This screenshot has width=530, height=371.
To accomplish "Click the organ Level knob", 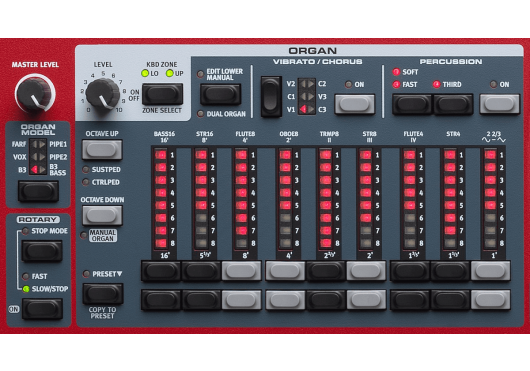I will [103, 94].
